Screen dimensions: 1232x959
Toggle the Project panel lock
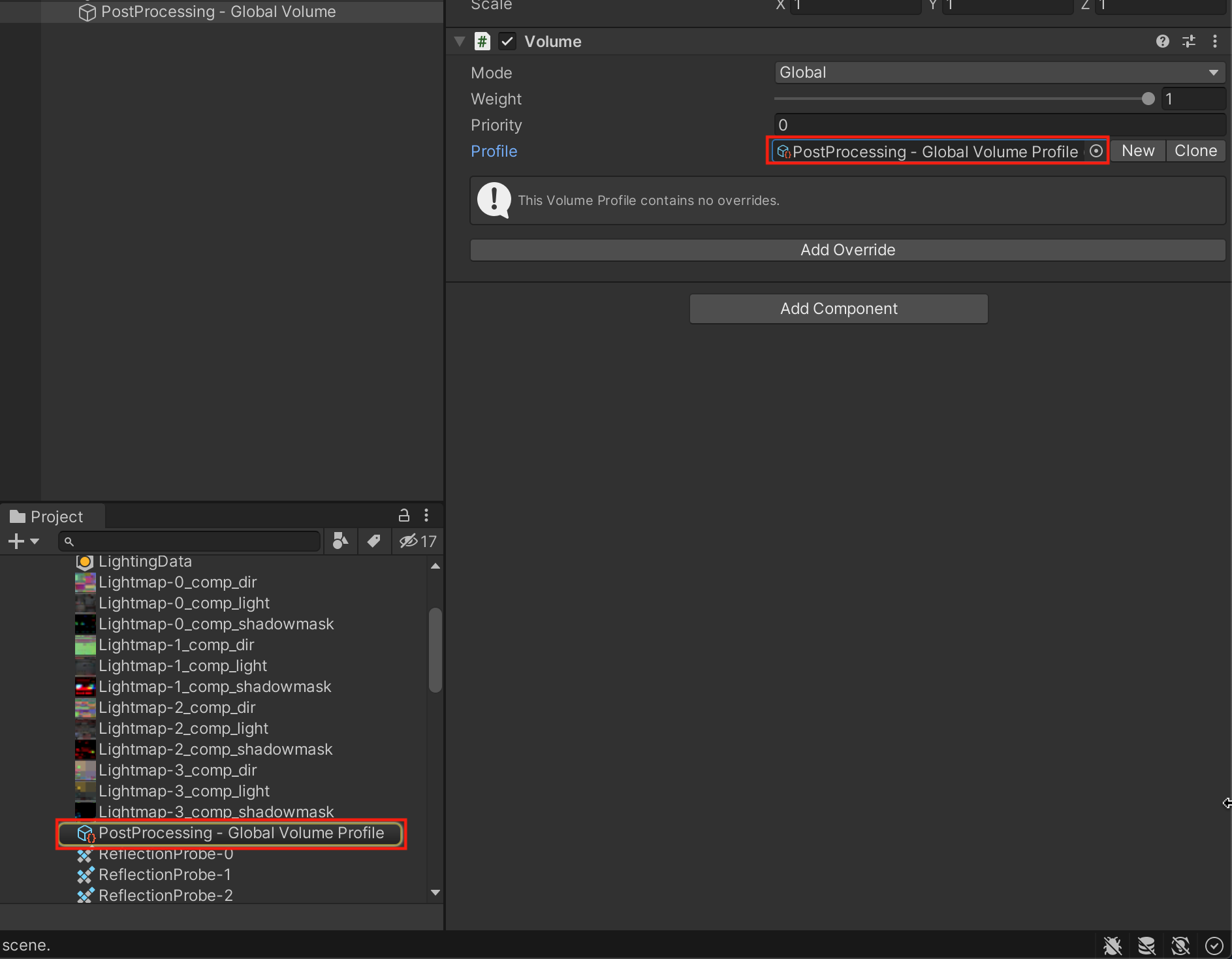[404, 516]
